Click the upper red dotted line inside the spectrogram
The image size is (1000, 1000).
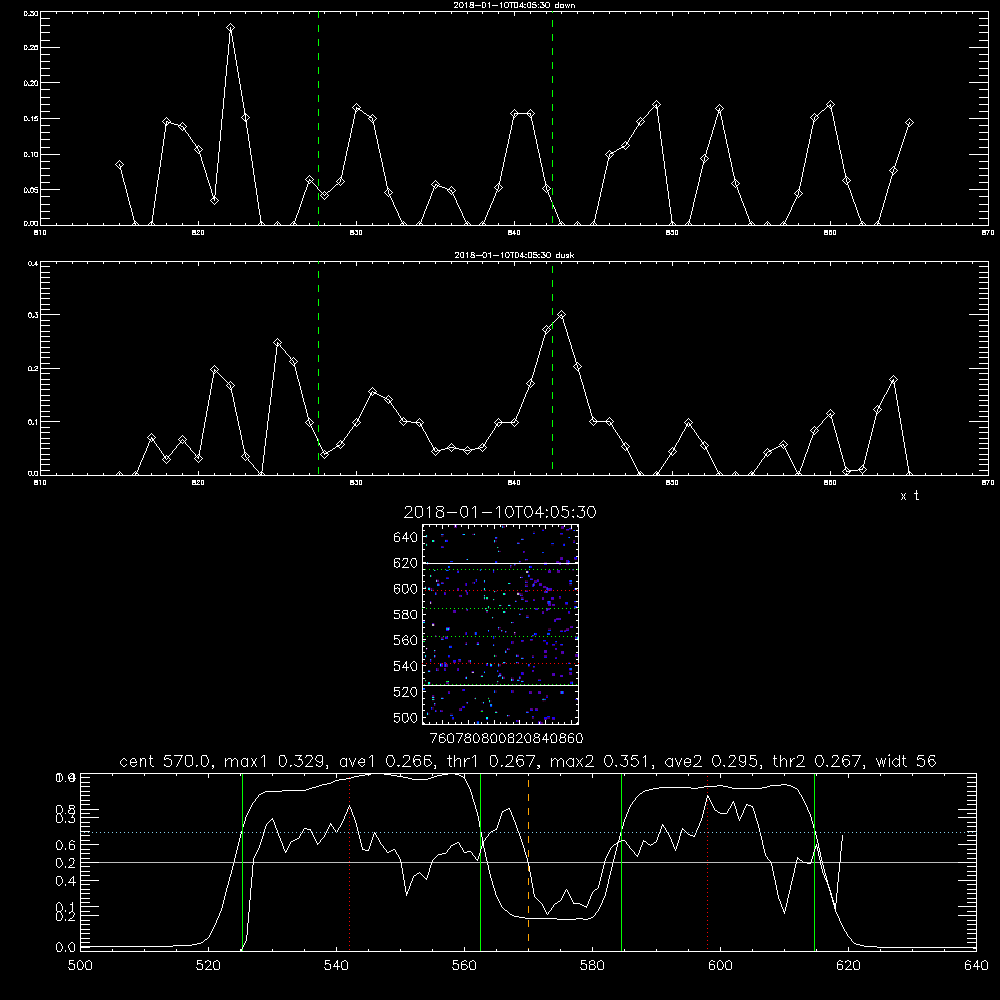500,591
